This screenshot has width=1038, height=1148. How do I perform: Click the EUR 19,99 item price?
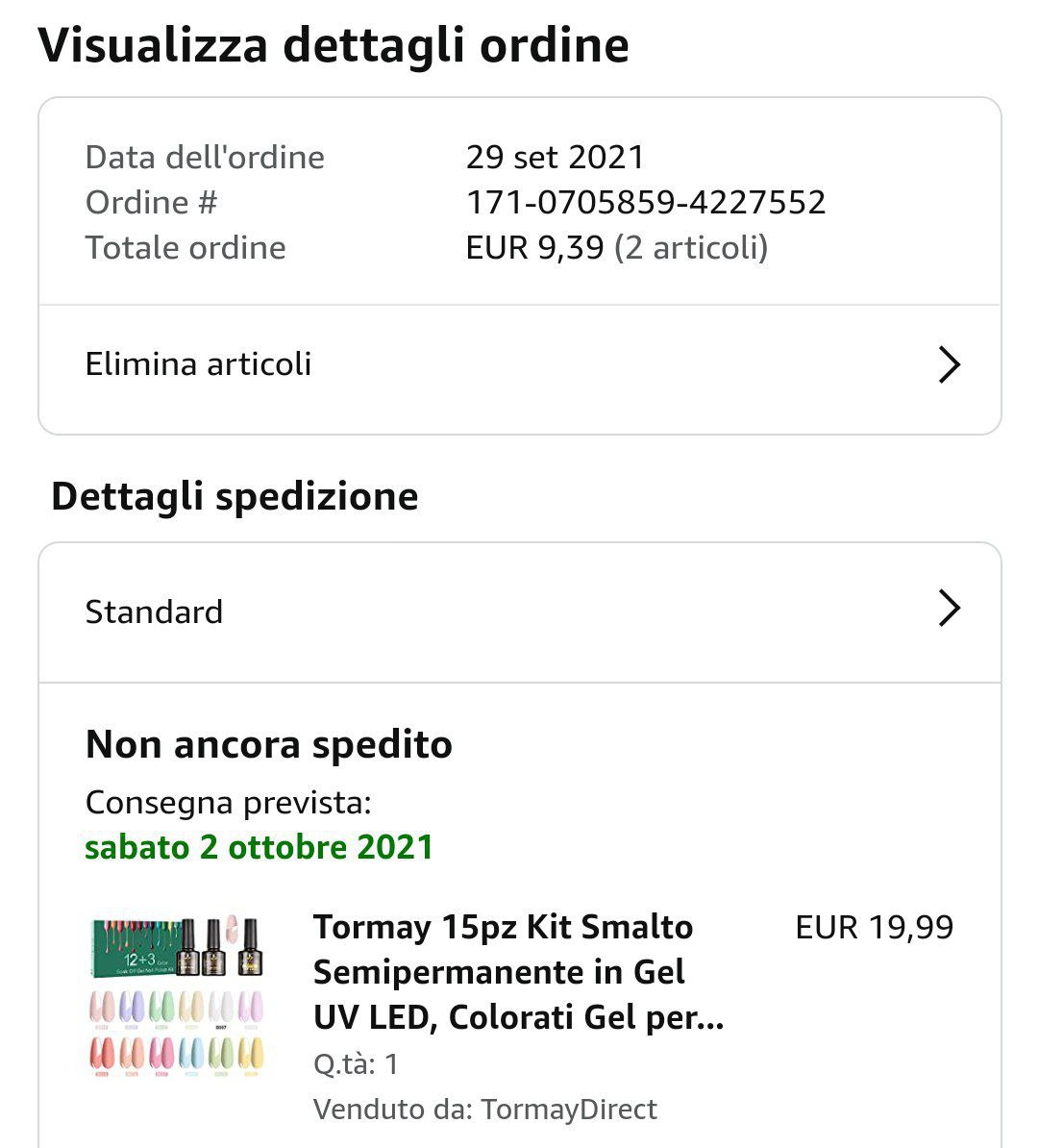[x=874, y=927]
